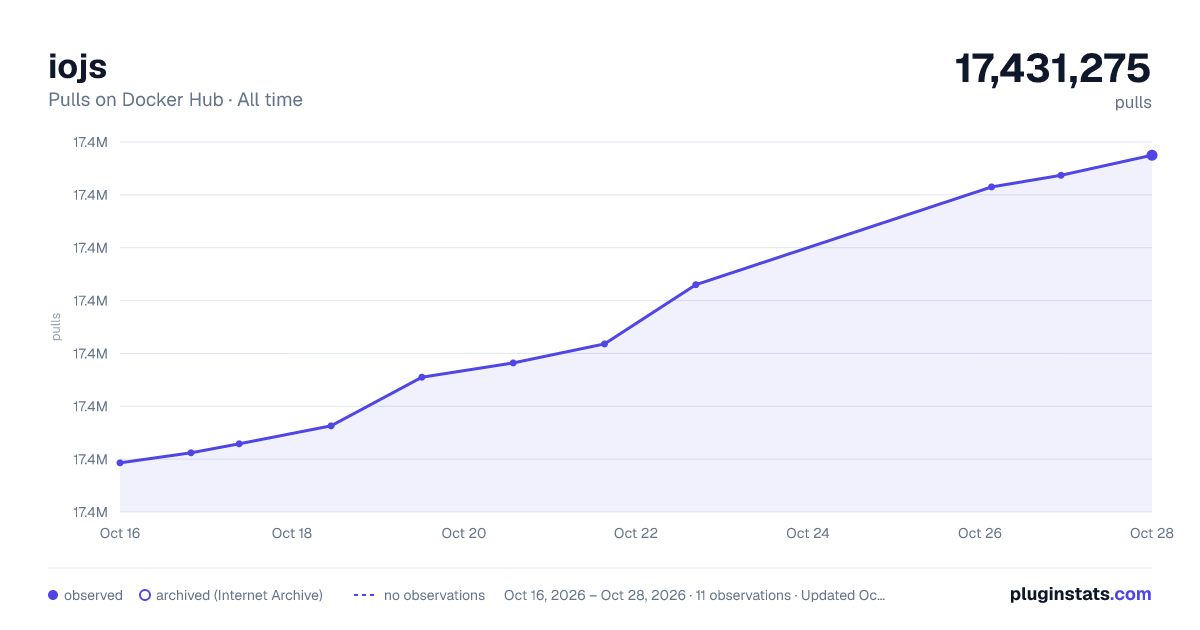Click the Oct 24 axis label
The image size is (1200, 630).
tap(808, 533)
